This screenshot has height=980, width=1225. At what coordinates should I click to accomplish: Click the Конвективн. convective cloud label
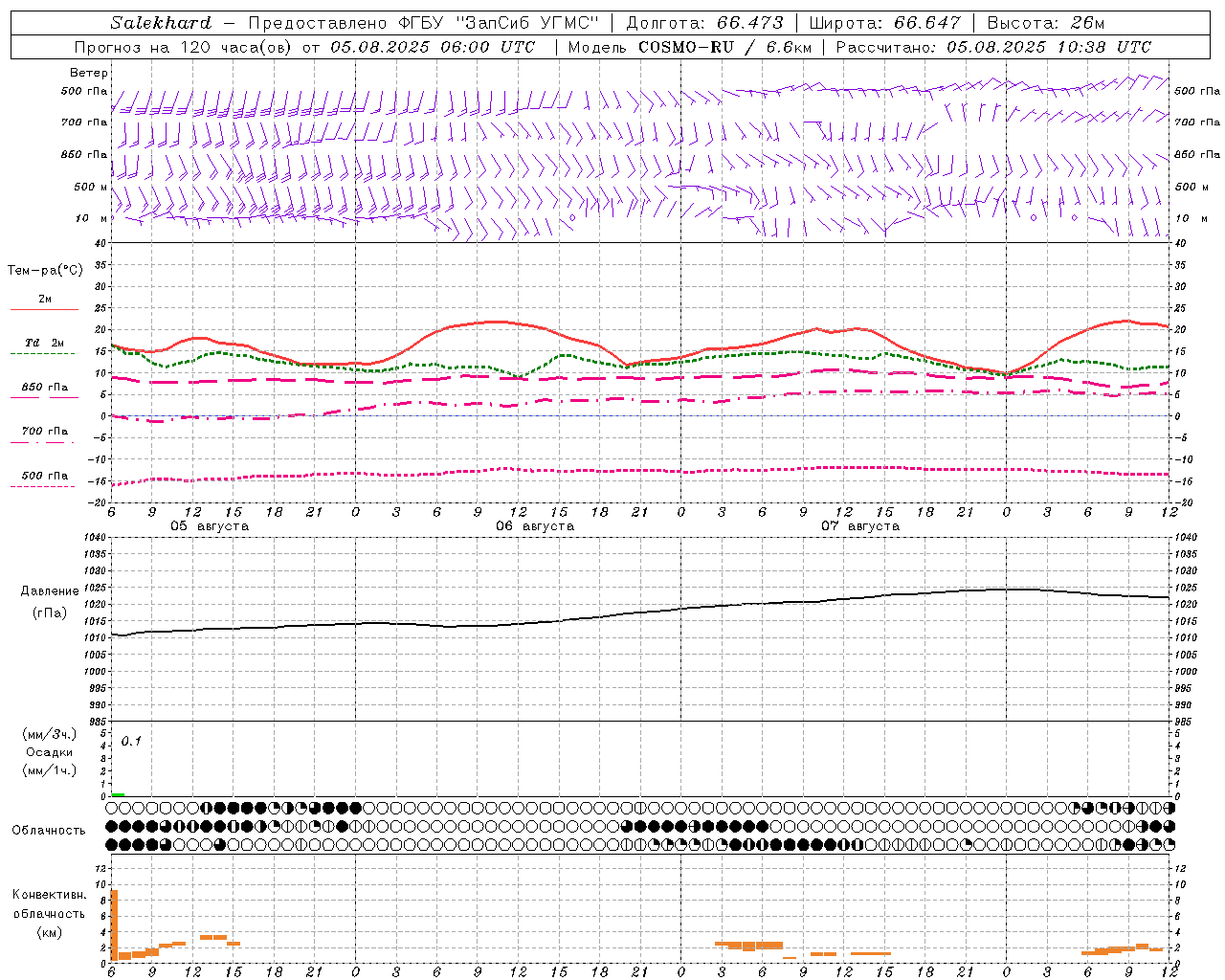tap(49, 895)
